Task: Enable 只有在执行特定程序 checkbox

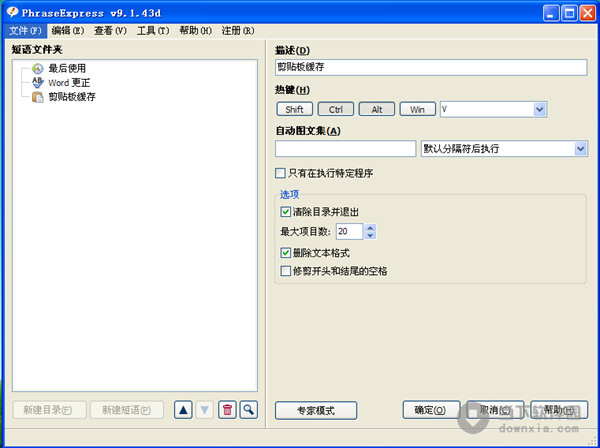Action: point(280,173)
